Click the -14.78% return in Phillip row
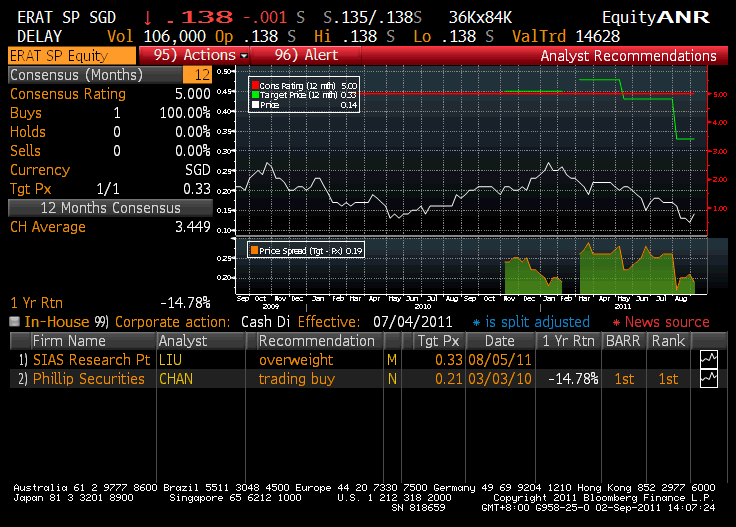 pyautogui.click(x=574, y=379)
